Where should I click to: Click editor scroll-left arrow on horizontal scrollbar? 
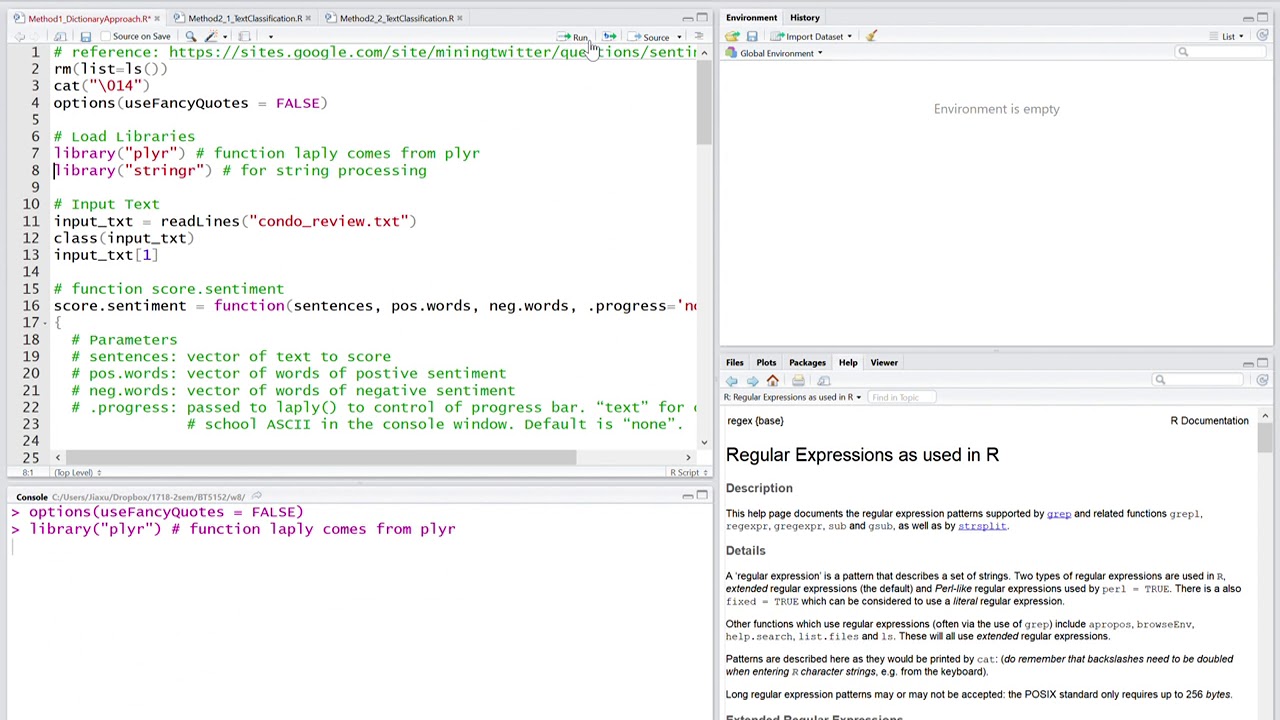point(57,457)
